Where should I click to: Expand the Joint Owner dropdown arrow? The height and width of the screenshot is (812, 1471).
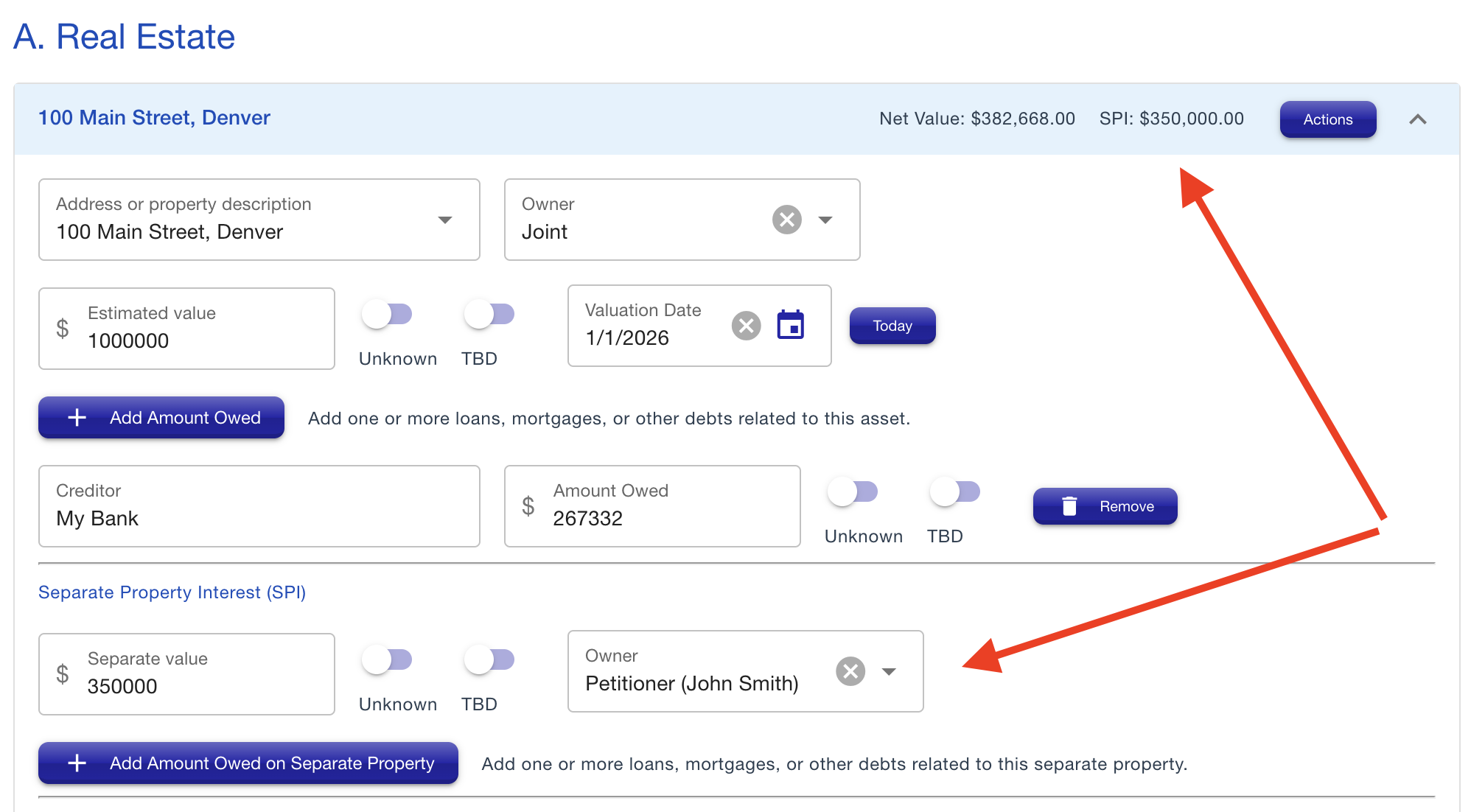pos(825,220)
